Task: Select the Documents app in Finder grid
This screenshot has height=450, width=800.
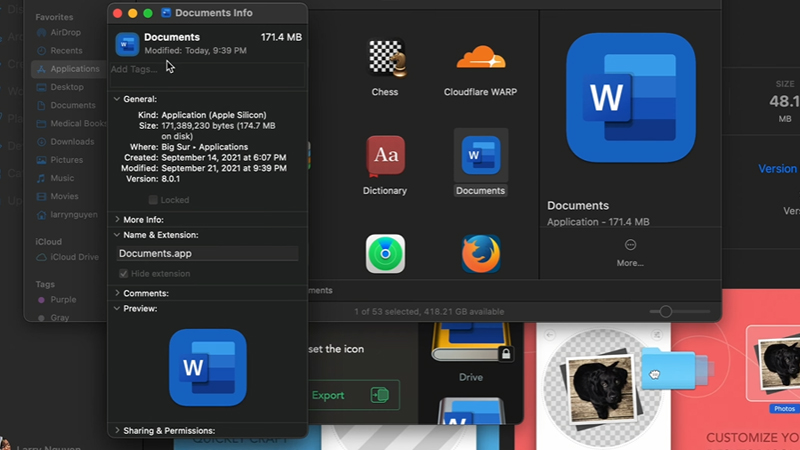Action: coord(481,157)
